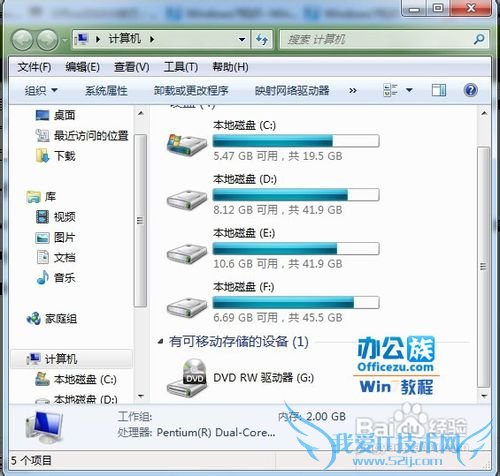
Task: Click the status bar text 5 个项目
Action: tap(31, 460)
